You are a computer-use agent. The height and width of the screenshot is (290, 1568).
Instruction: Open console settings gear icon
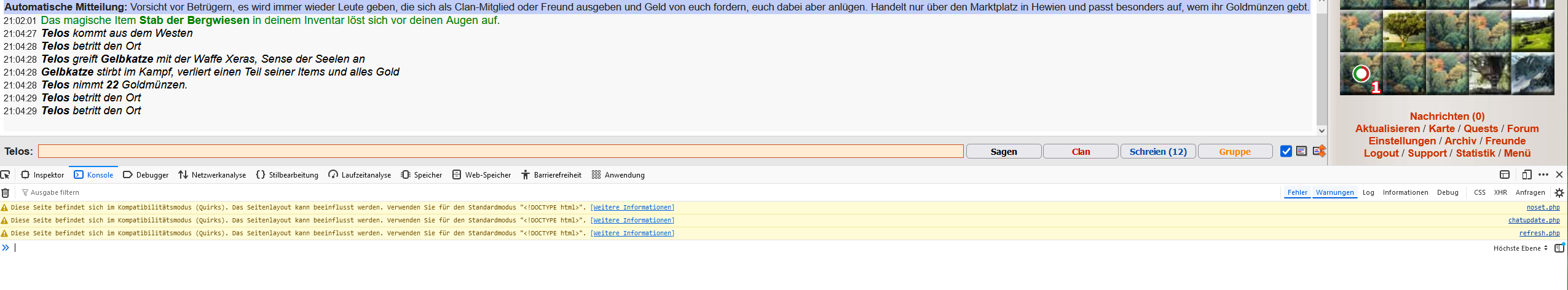(x=1559, y=193)
